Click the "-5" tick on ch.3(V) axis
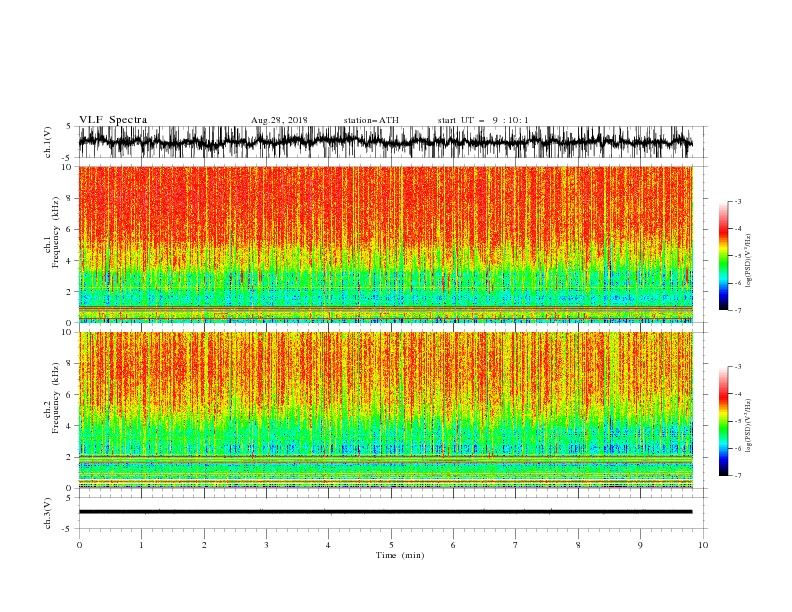792x612 pixels. point(67,529)
